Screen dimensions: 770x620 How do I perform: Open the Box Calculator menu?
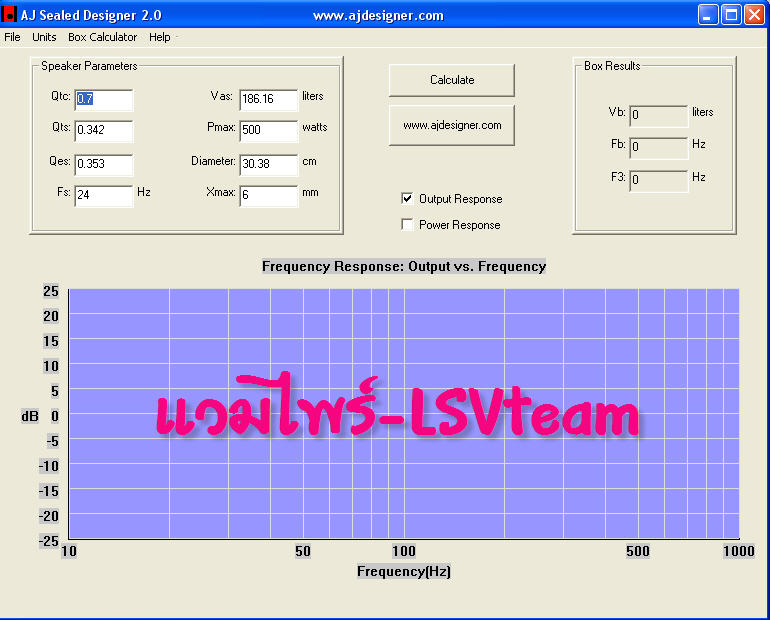click(x=102, y=37)
